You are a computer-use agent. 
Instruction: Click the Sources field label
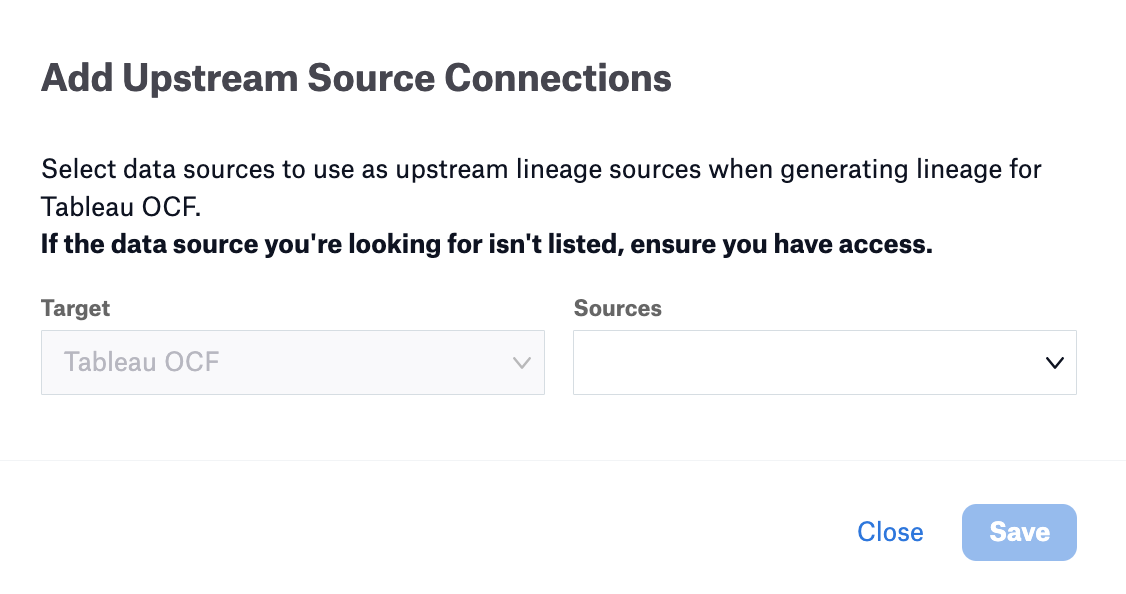[618, 308]
